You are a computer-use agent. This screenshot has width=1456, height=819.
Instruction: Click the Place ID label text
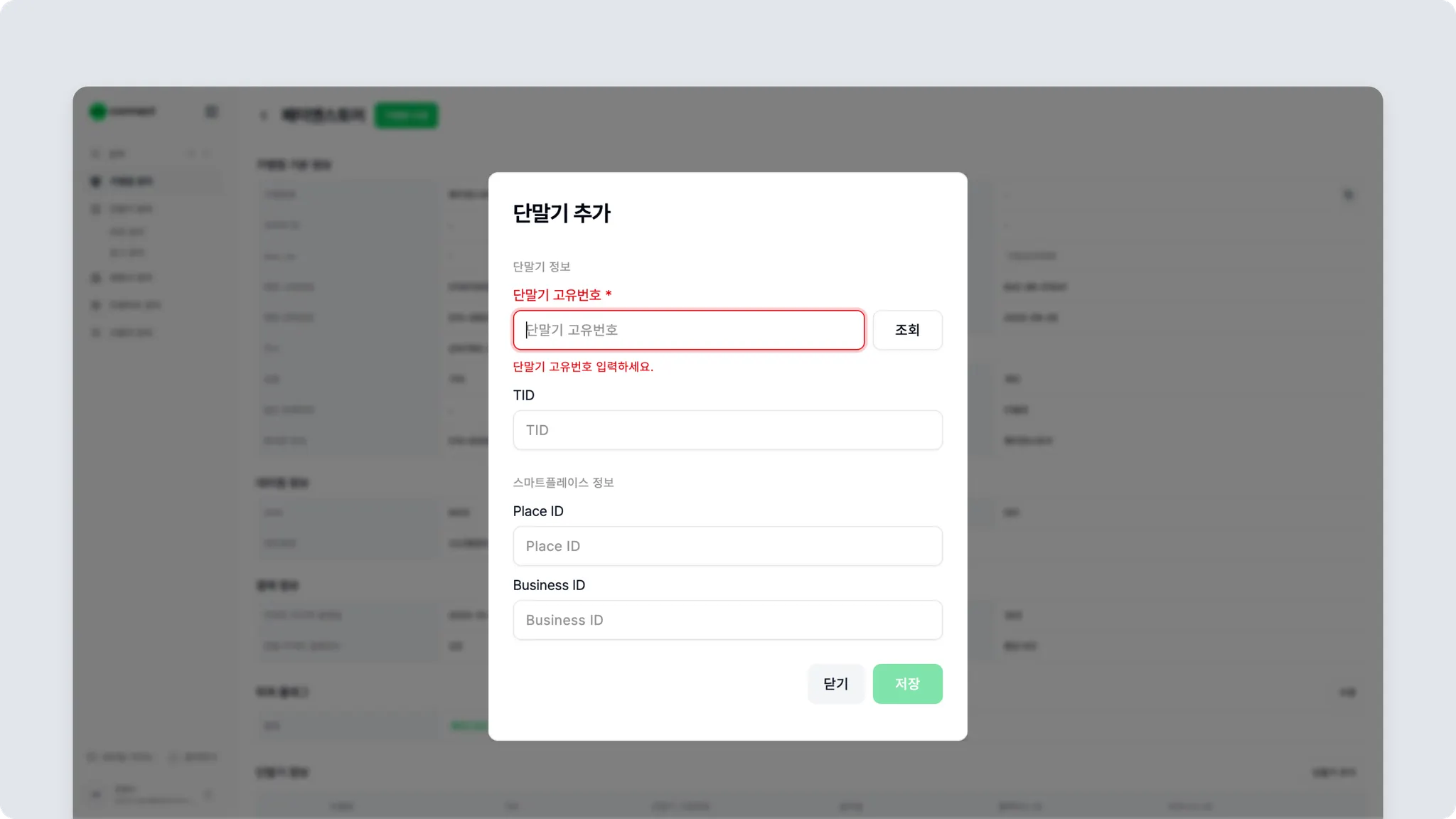538,511
